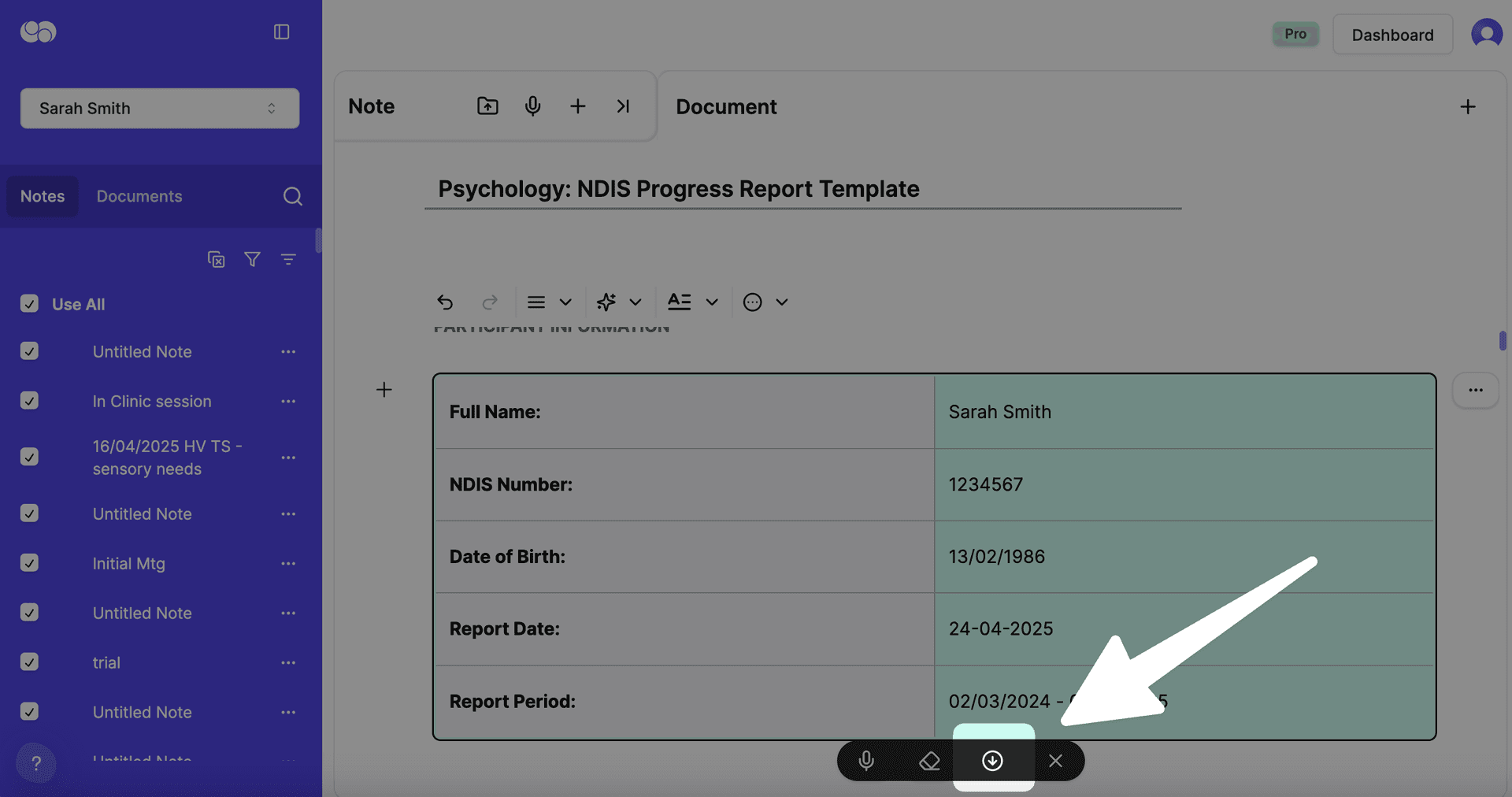Click the undo icon in the editor toolbar

(x=445, y=302)
